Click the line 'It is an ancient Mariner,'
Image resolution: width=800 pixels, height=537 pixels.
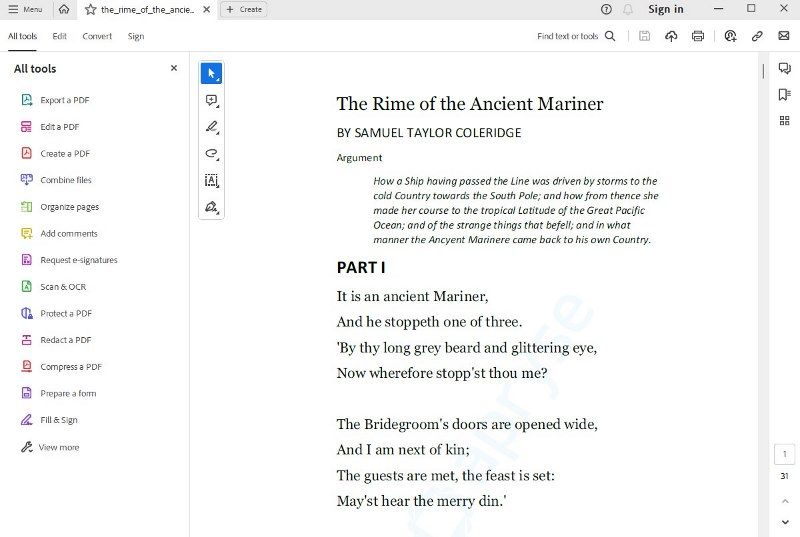412,296
